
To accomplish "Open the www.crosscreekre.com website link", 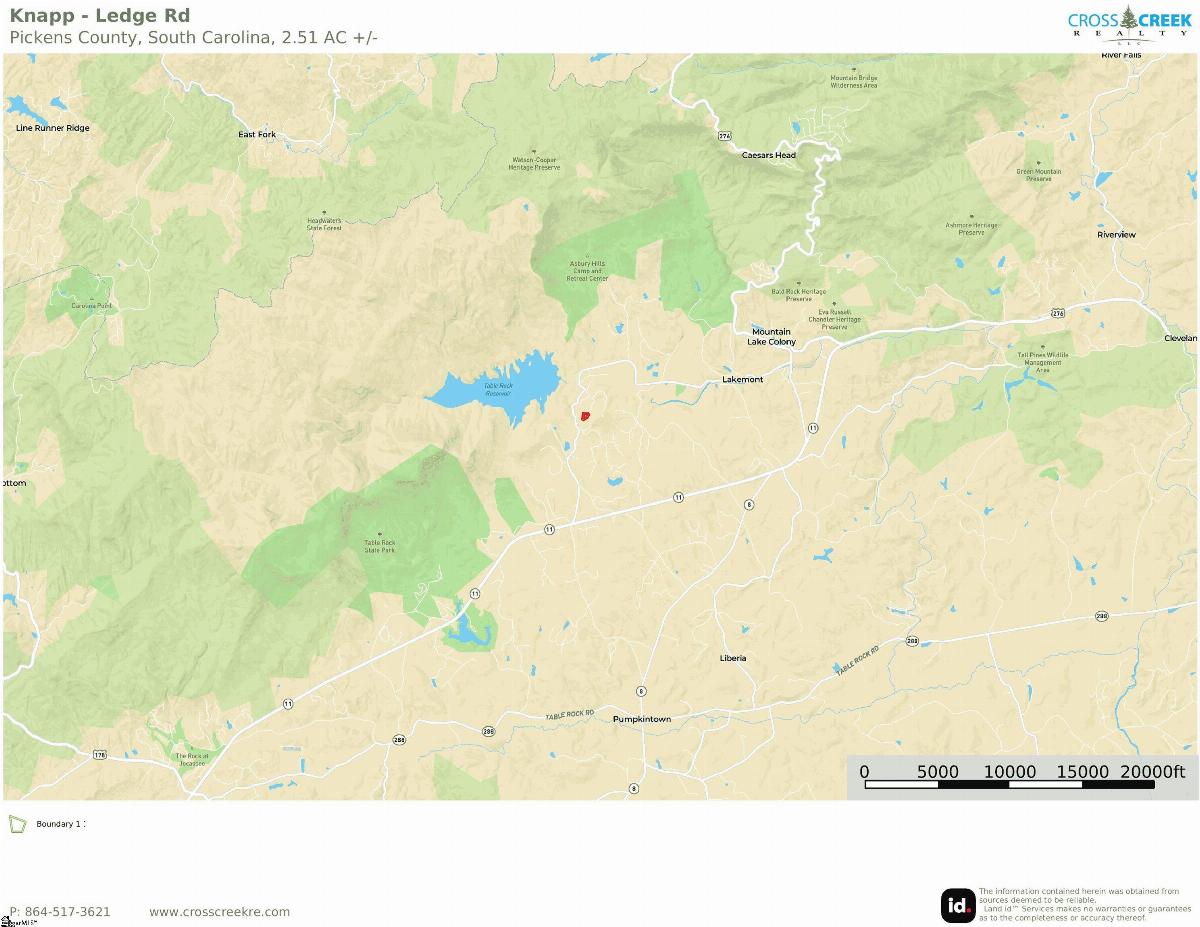I will click(219, 911).
